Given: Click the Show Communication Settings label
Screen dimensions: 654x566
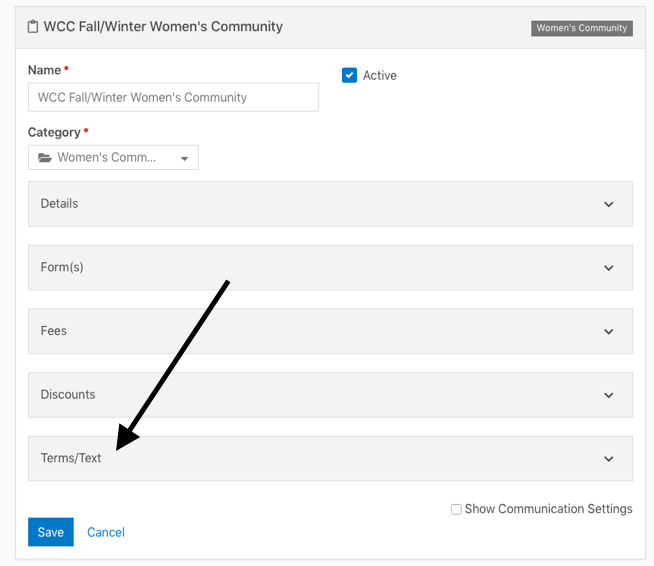Looking at the screenshot, I should (x=548, y=509).
